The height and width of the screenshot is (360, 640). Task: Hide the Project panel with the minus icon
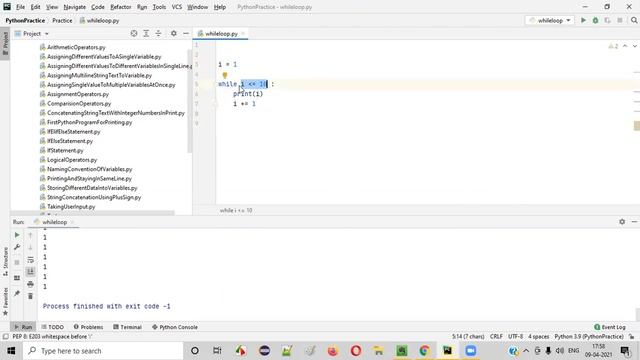pos(186,33)
